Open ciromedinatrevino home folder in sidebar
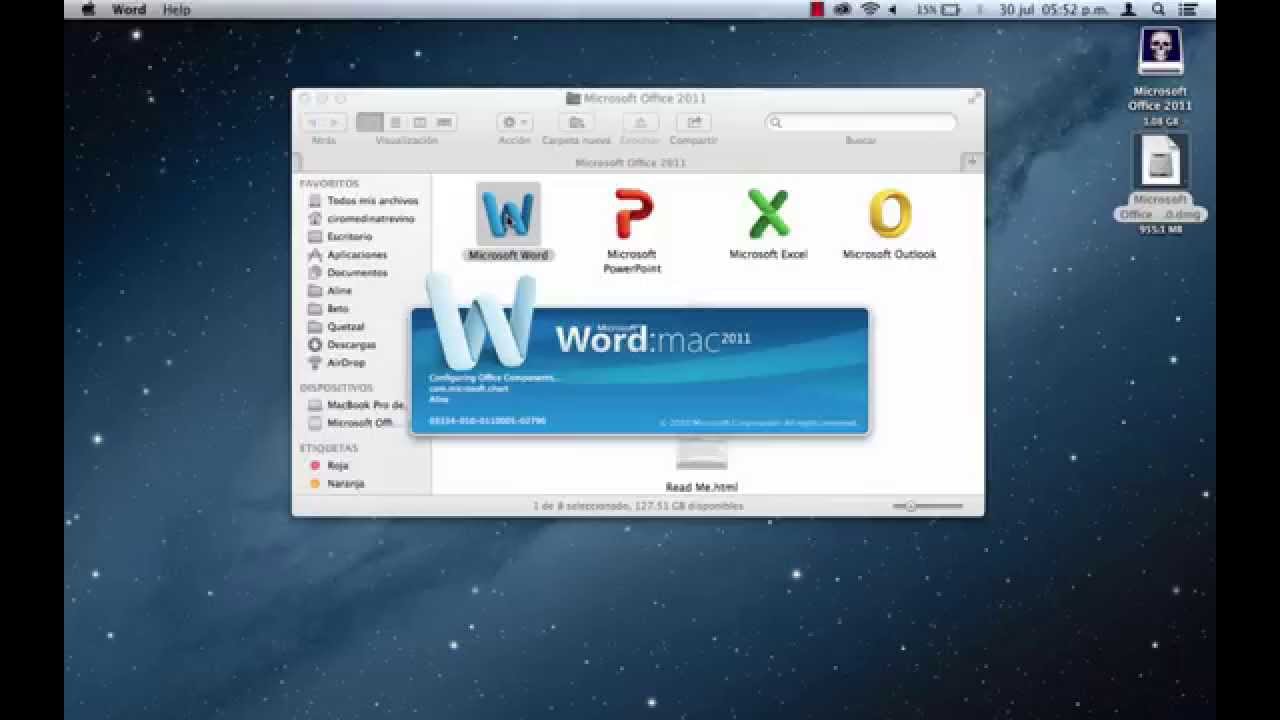Viewport: 1280px width, 720px height. point(361,219)
